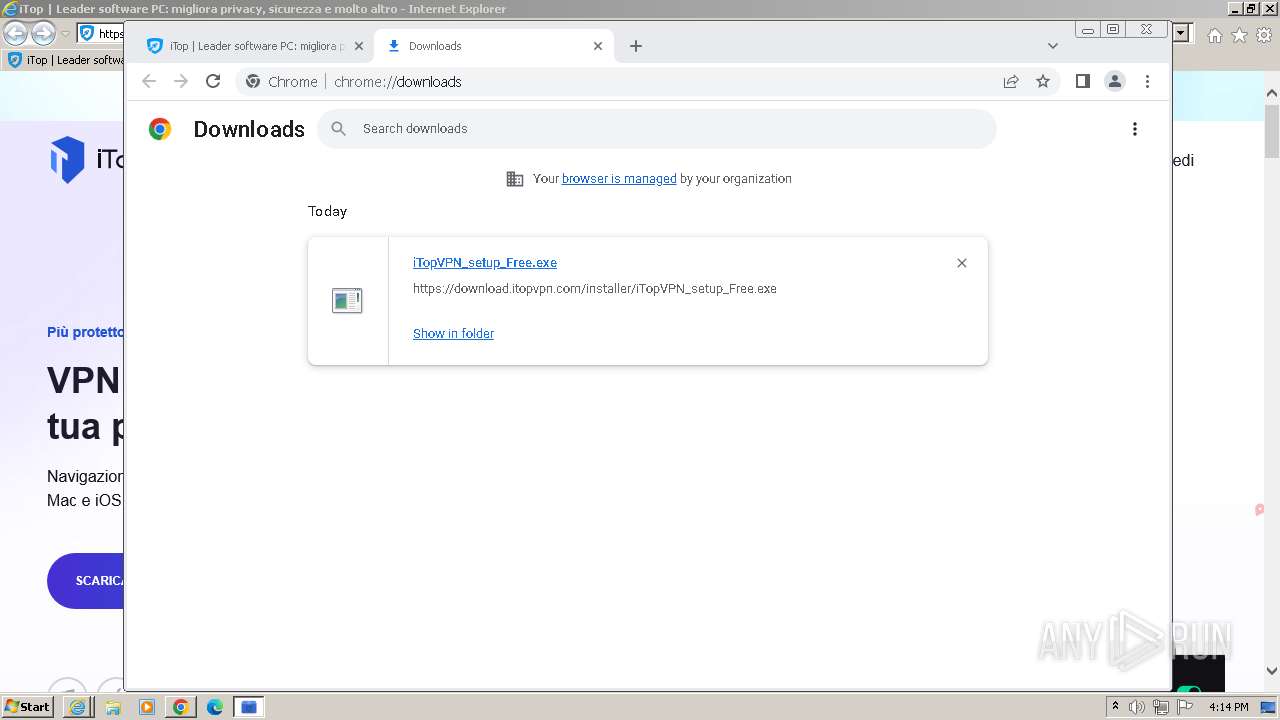Show hidden system tray icons
This screenshot has width=1280, height=720.
[1115, 707]
